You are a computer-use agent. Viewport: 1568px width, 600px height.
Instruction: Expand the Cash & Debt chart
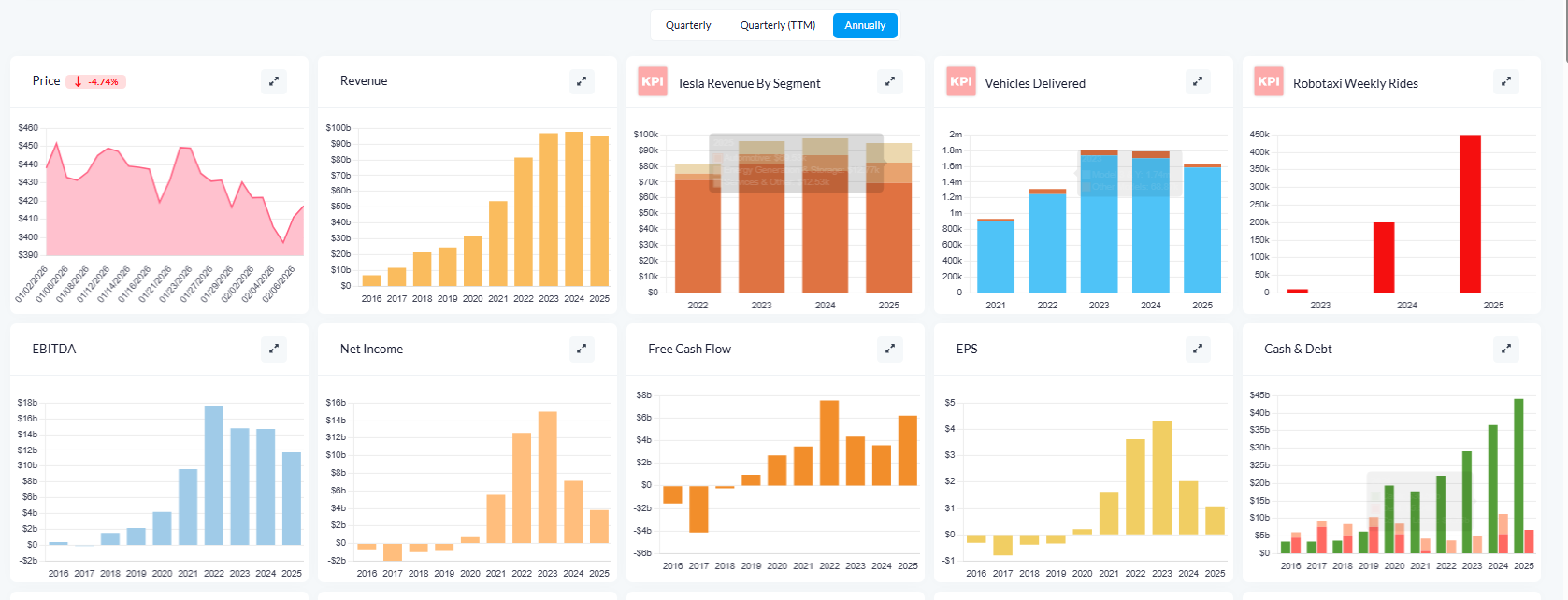pos(1506,349)
